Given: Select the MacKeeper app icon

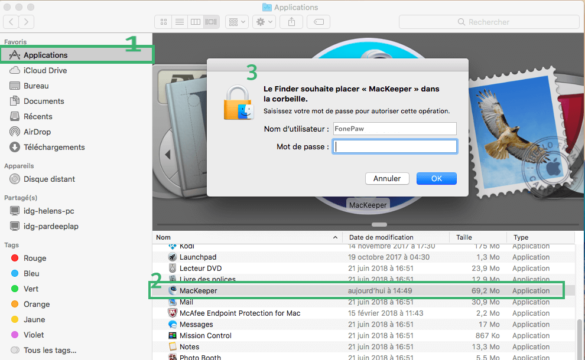Looking at the screenshot, I should (x=172, y=290).
